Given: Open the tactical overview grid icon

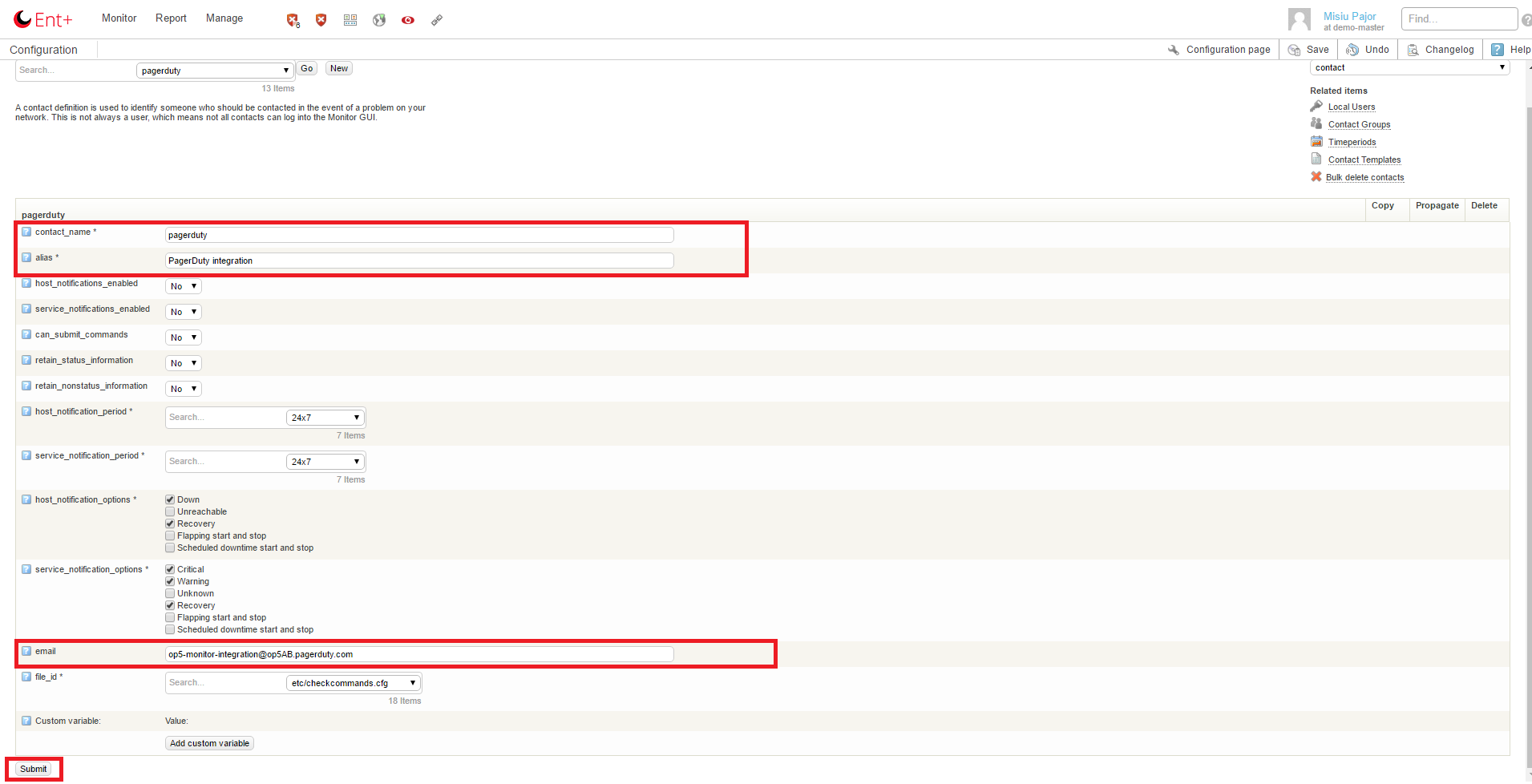Looking at the screenshot, I should point(350,20).
